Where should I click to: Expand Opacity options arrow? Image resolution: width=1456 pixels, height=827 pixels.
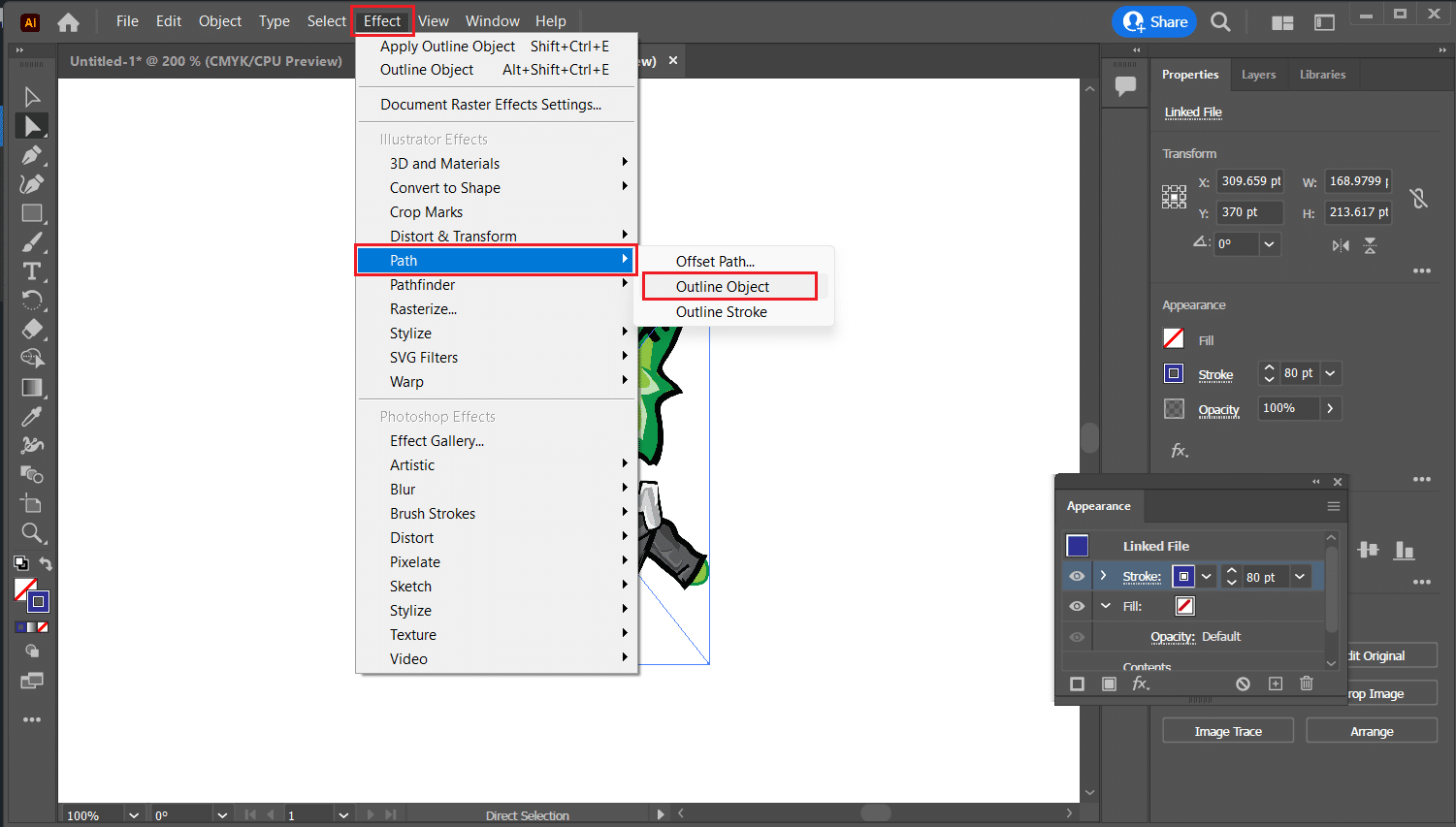[1330, 408]
